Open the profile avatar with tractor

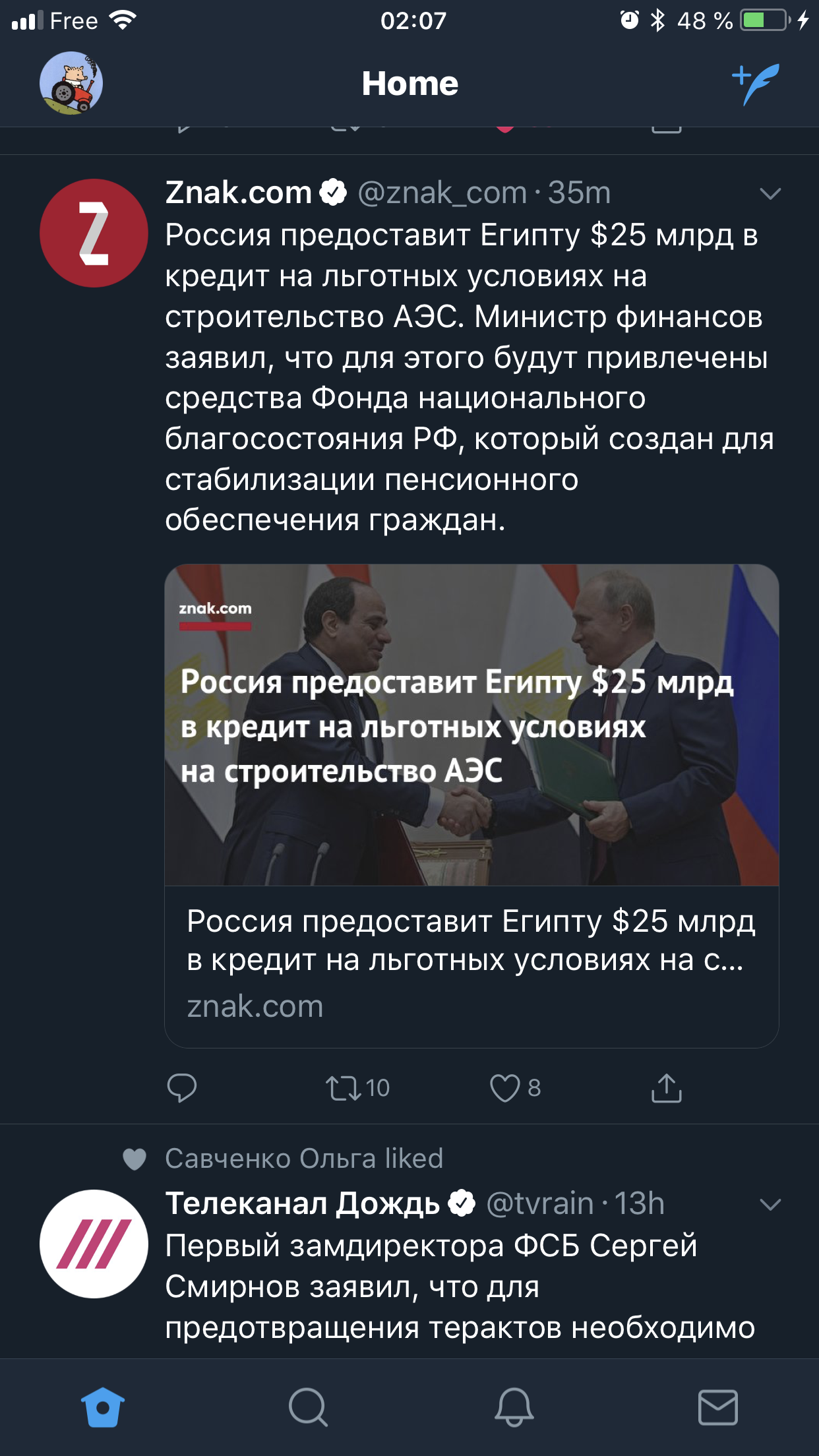pyautogui.click(x=71, y=84)
